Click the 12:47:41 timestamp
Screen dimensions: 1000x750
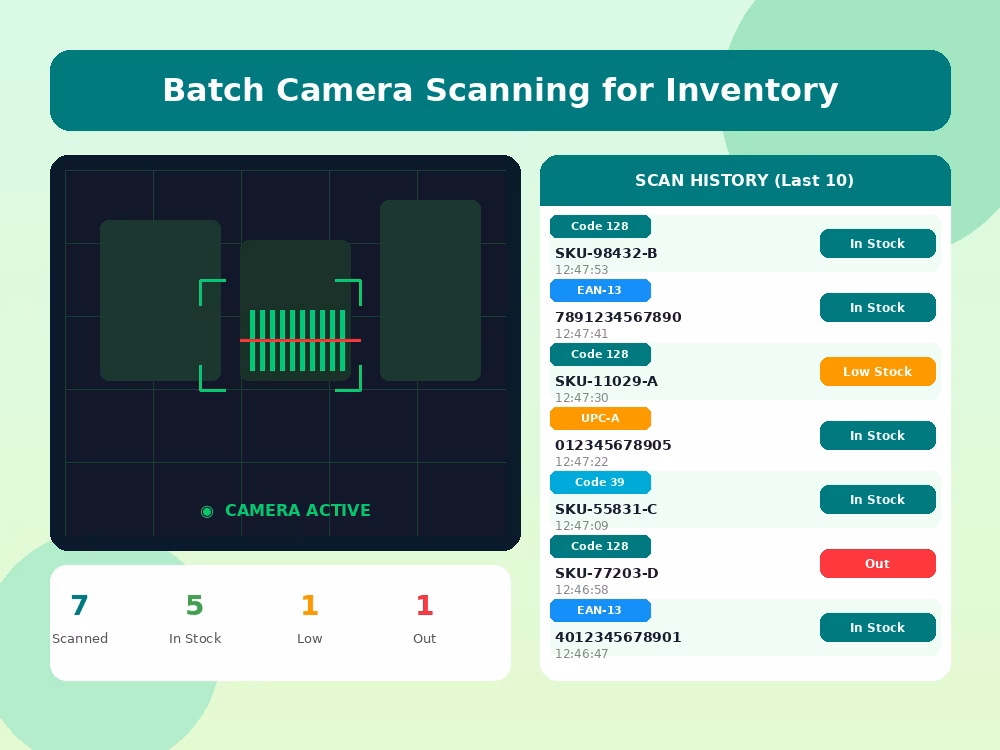click(582, 334)
